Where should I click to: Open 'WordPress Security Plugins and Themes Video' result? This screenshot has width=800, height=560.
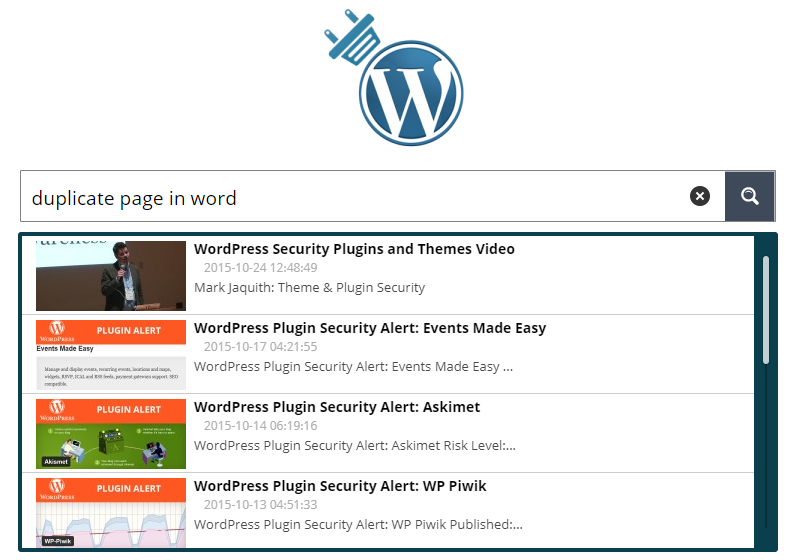354,249
